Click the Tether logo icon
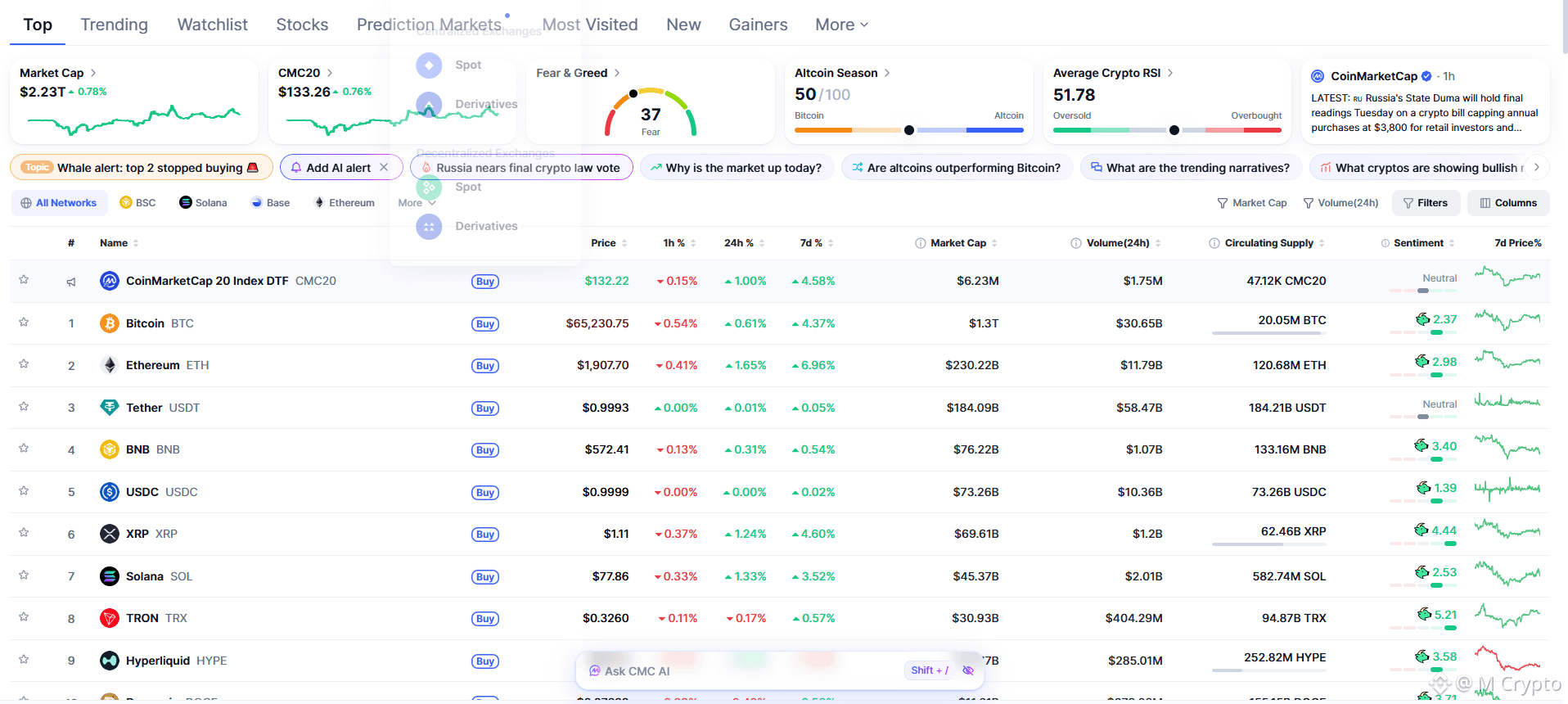 110,408
